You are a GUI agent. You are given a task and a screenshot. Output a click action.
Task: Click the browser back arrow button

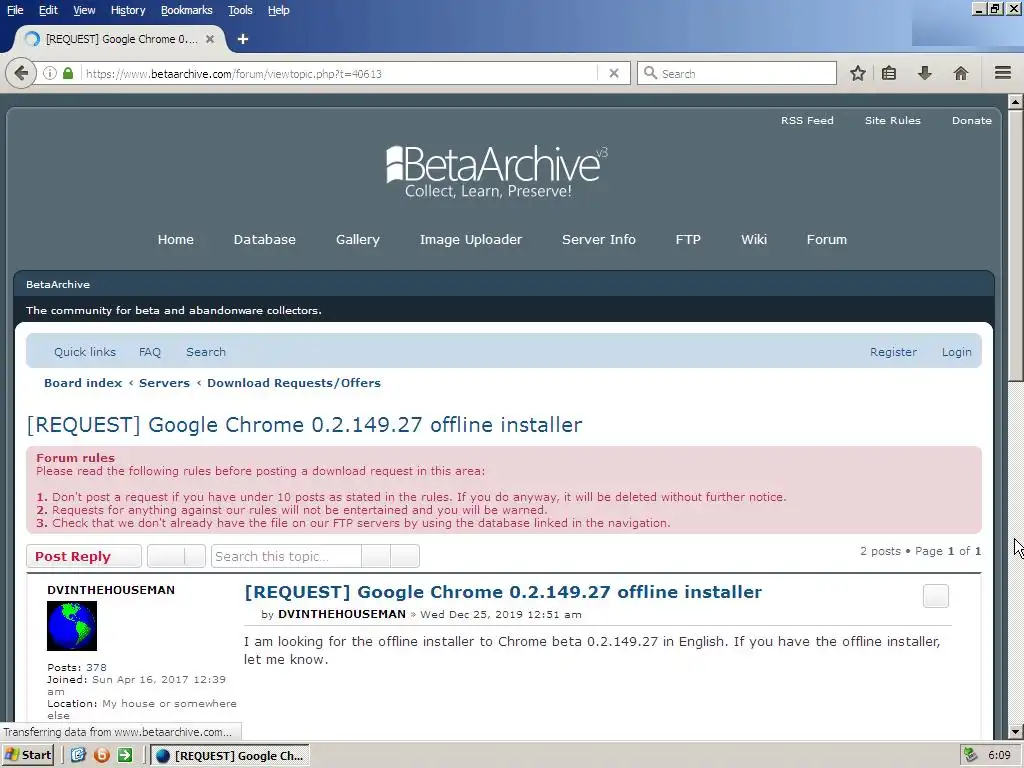[x=21, y=73]
